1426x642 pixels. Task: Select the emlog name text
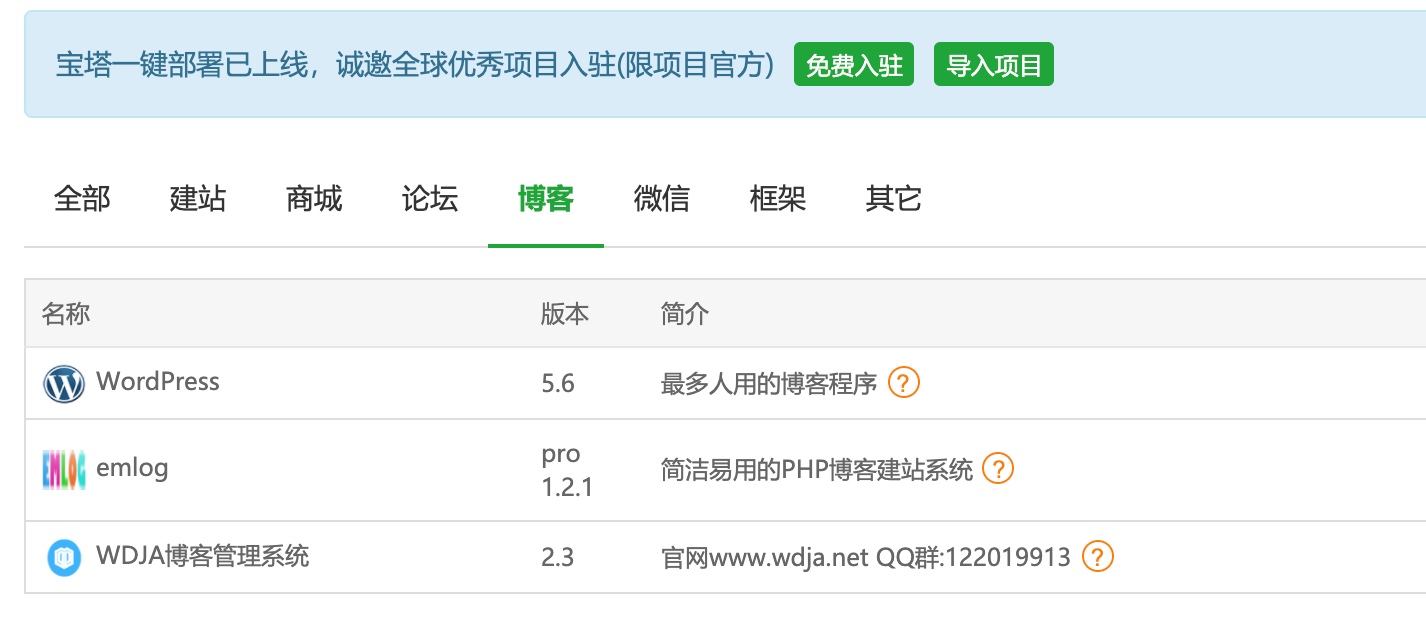[132, 467]
